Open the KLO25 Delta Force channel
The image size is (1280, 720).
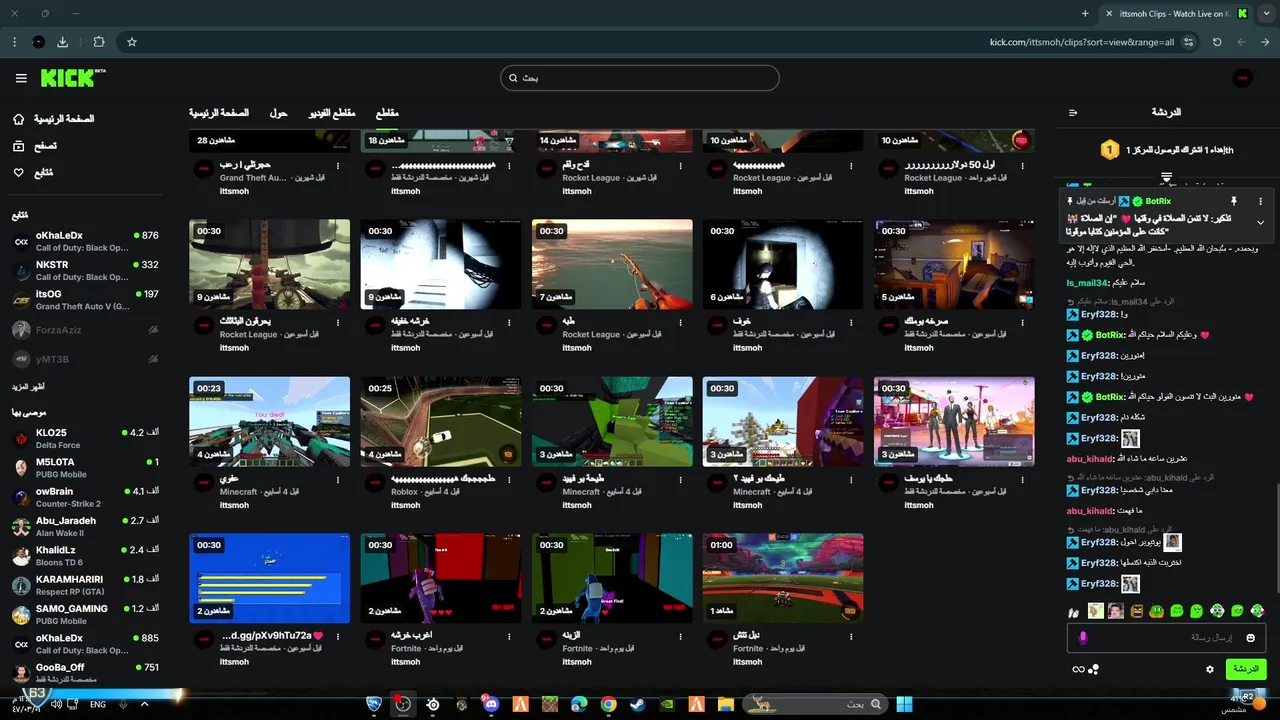pos(85,439)
